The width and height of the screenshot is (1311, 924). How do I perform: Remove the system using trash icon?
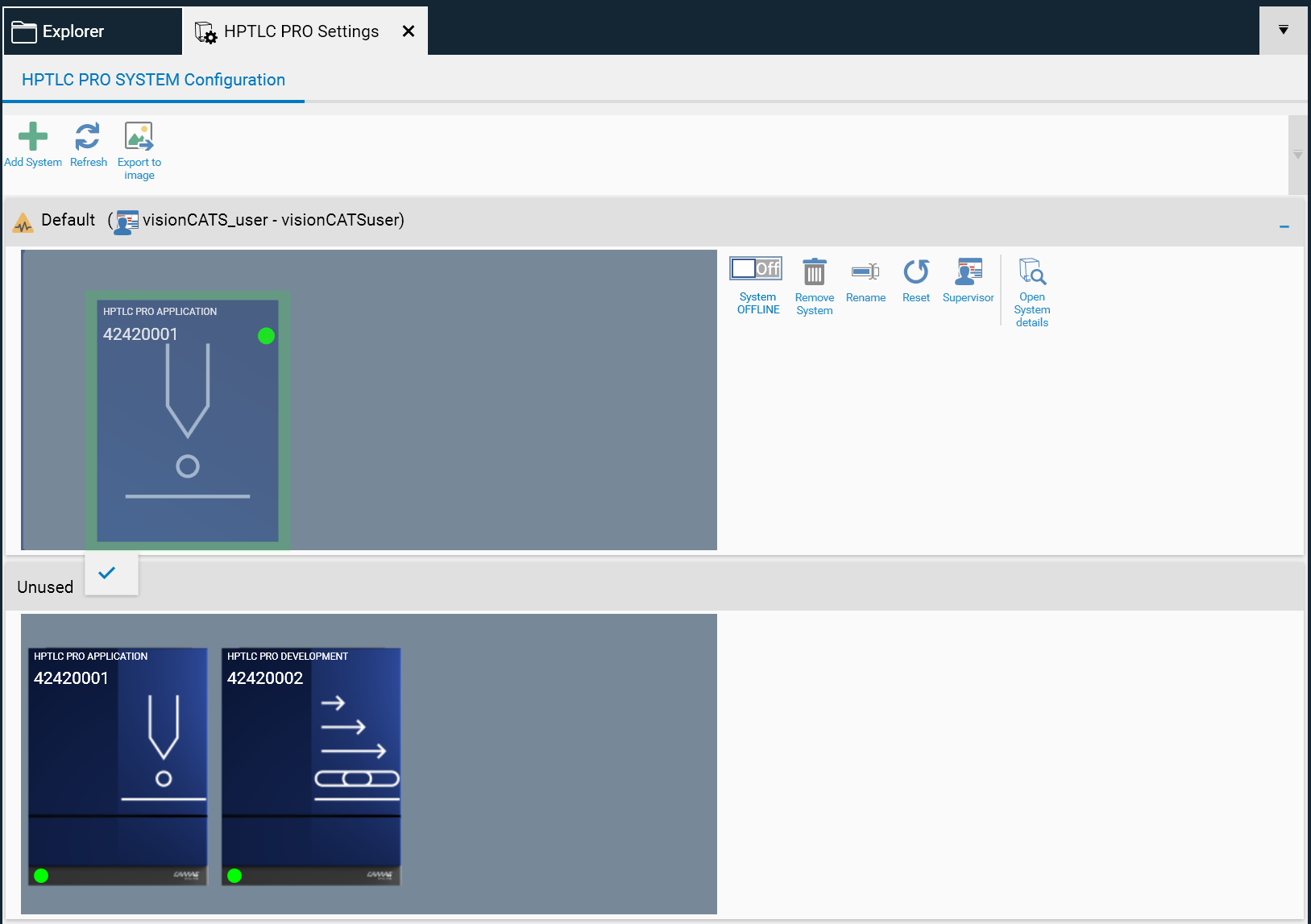pyautogui.click(x=814, y=273)
